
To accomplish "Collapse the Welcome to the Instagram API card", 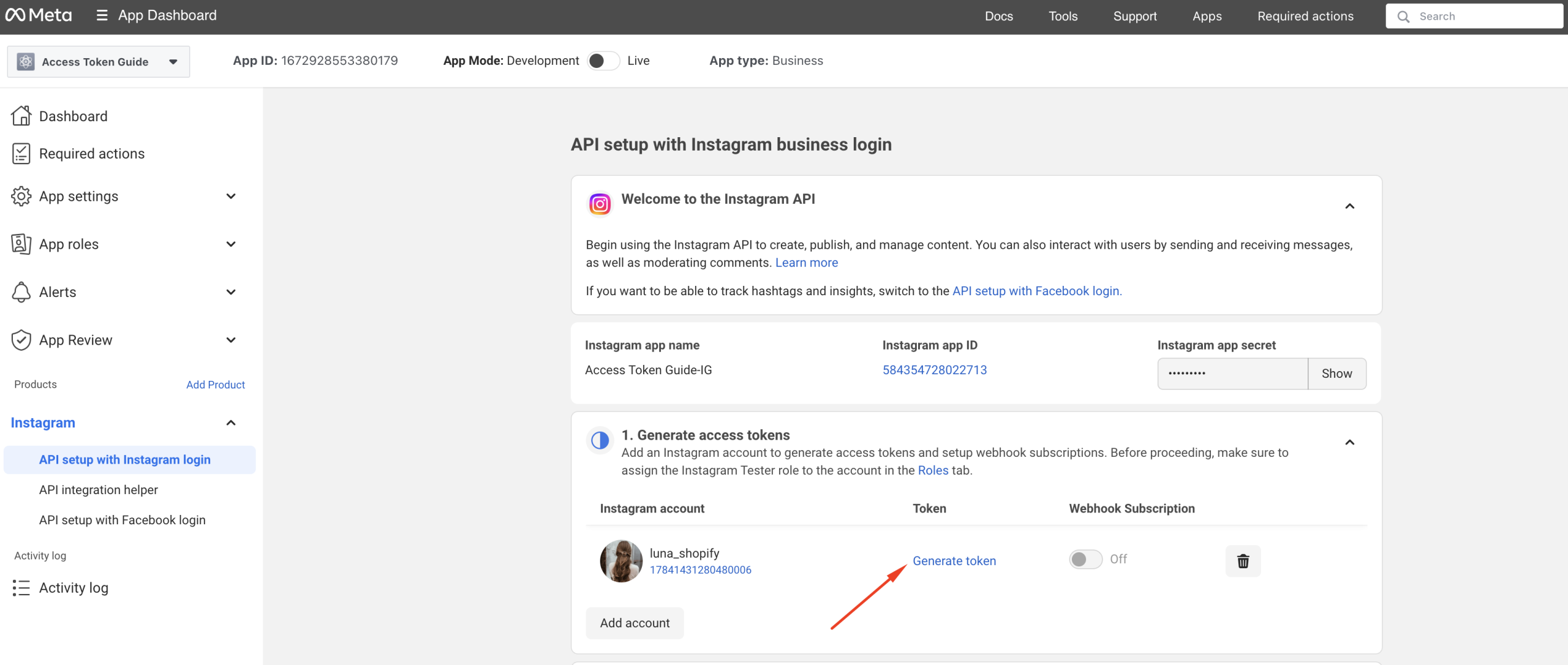I will click(x=1349, y=206).
